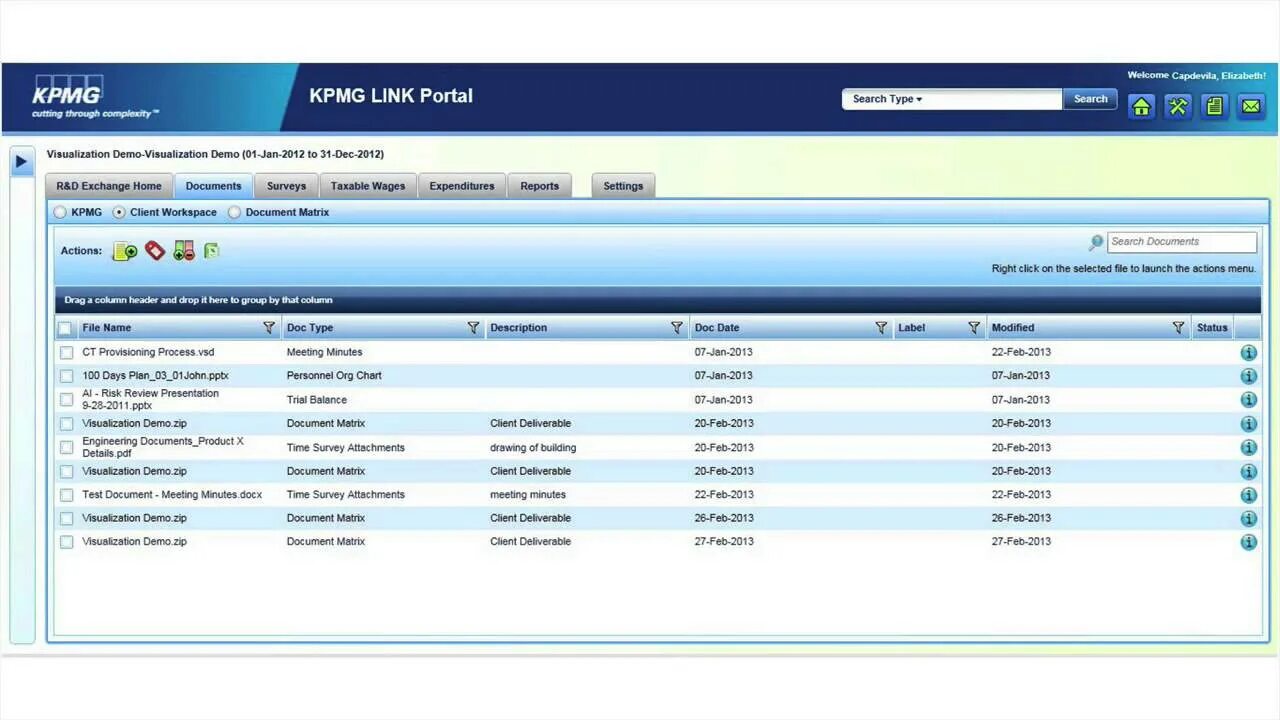The image size is (1280, 720).
Task: Sort by the Status column header
Action: coord(1212,328)
